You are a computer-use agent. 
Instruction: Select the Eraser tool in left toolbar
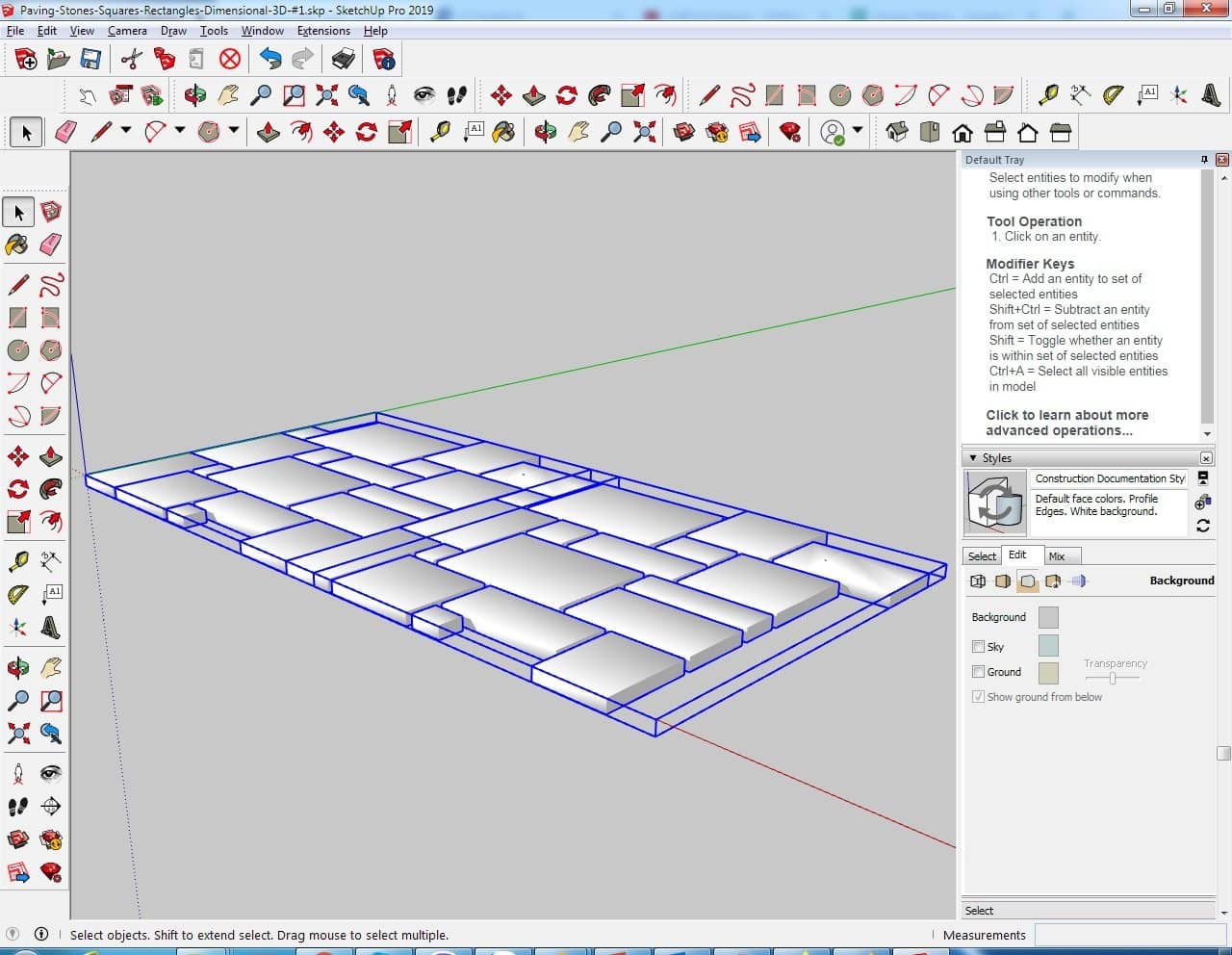(51, 245)
